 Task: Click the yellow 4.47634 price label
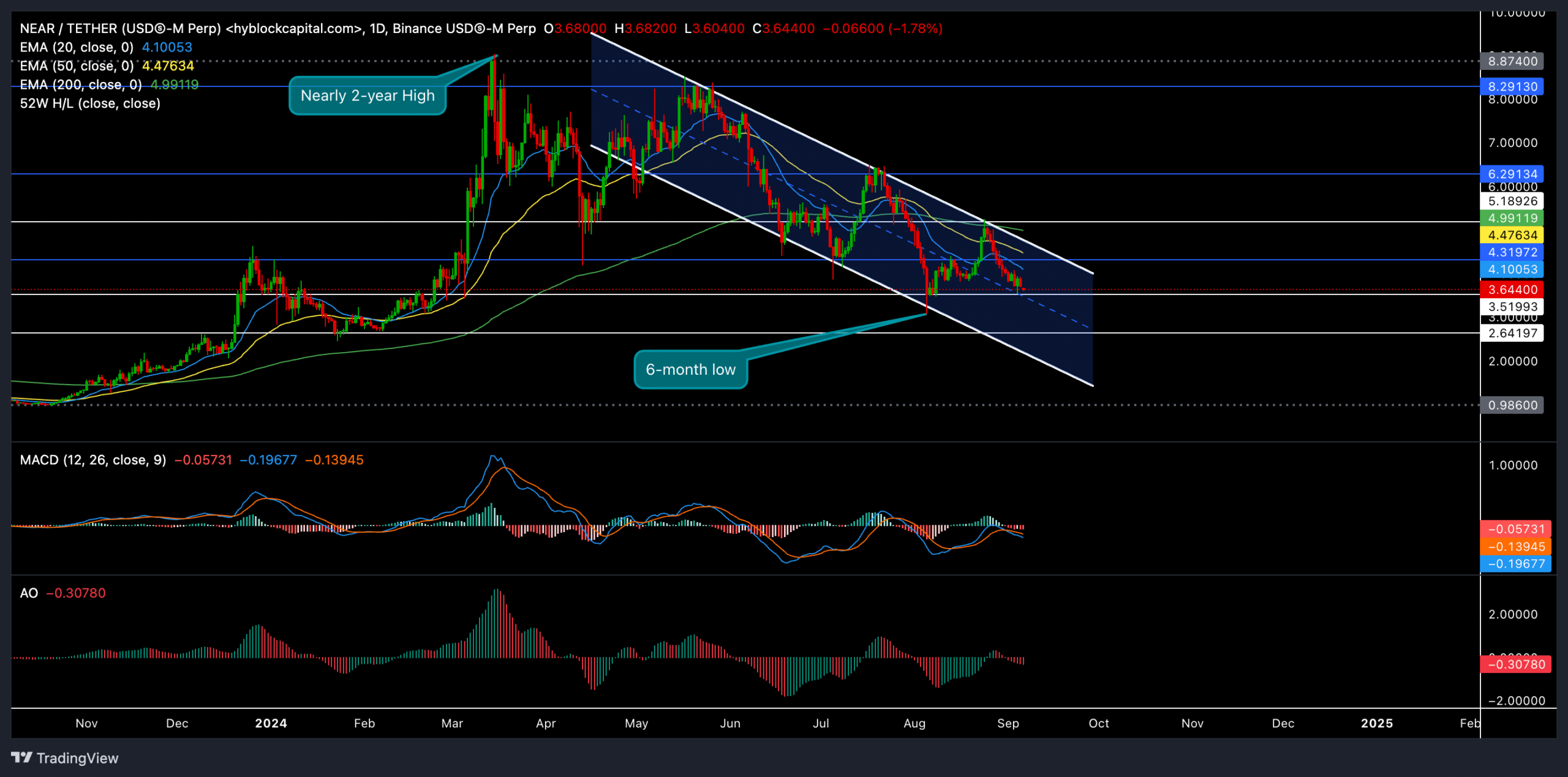click(1512, 235)
